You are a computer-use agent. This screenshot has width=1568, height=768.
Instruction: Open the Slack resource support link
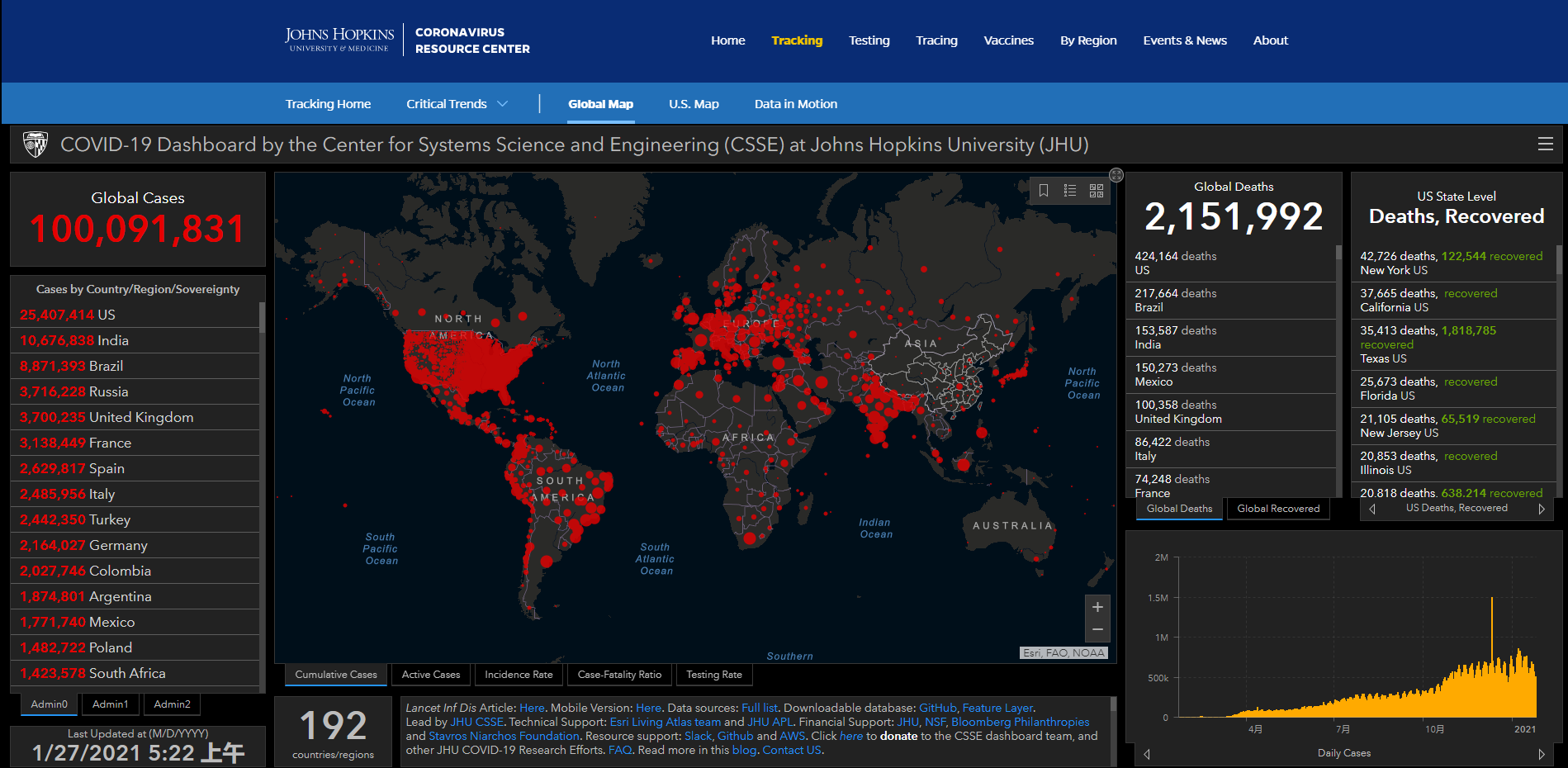click(699, 736)
